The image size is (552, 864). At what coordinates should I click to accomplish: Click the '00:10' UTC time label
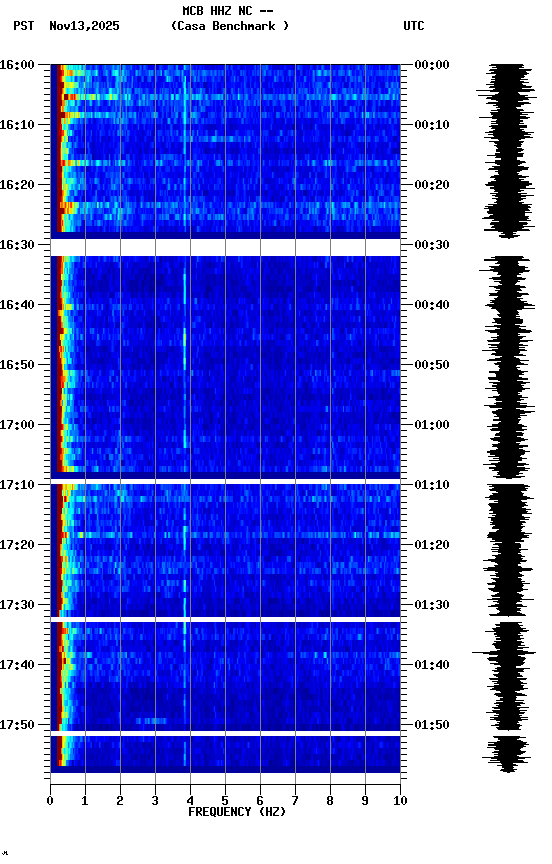tap(432, 125)
